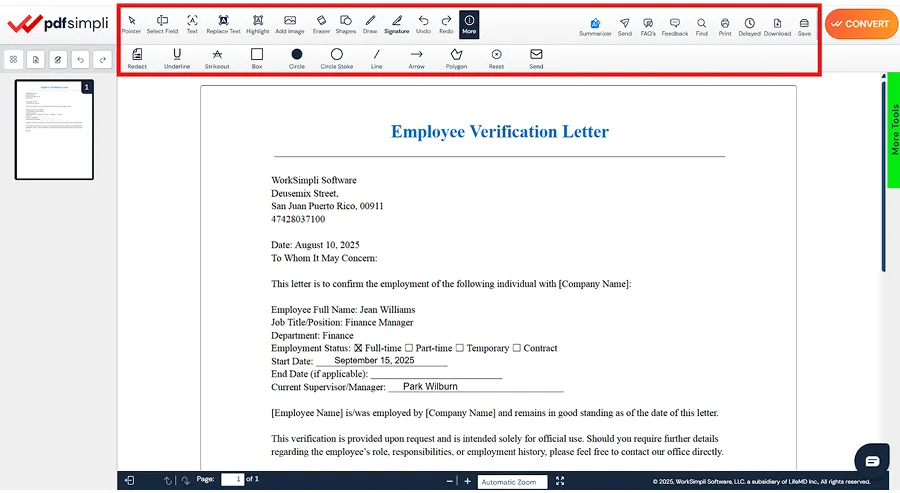Click the Strikeout tool
Screen dimensions: 900x493
coord(217,59)
